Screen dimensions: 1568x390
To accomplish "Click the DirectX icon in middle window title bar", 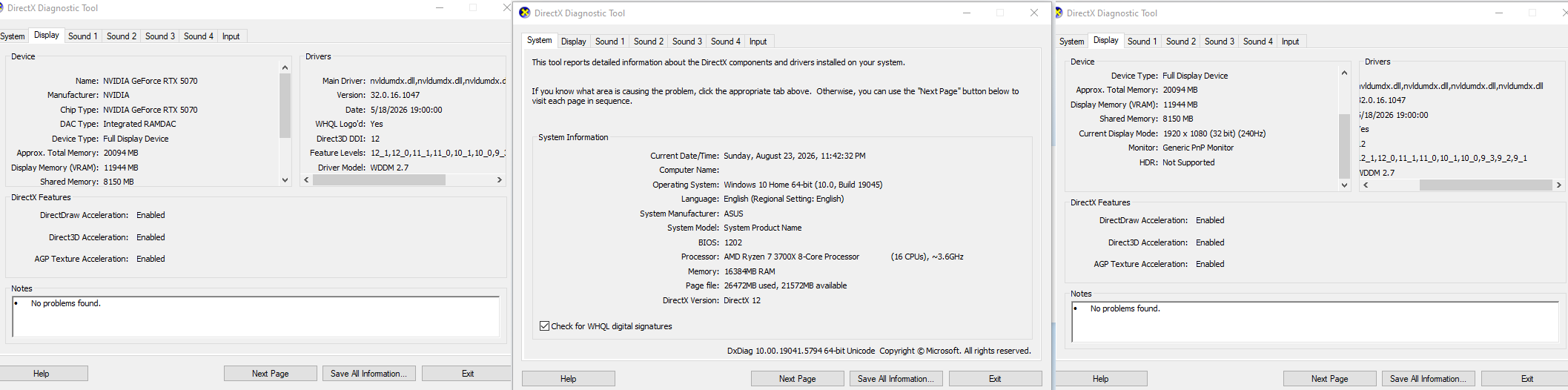I will [525, 13].
